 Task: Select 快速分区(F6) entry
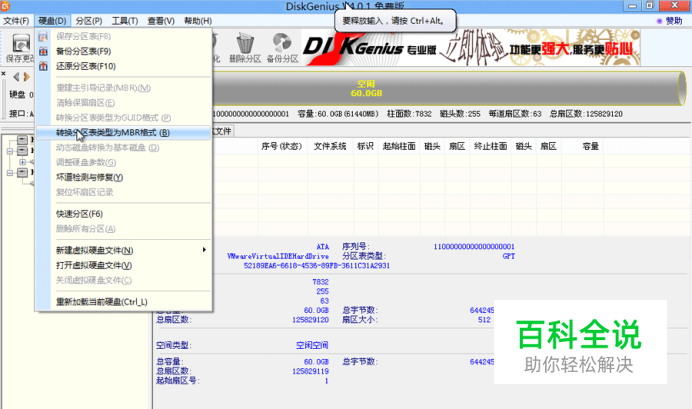(124, 214)
